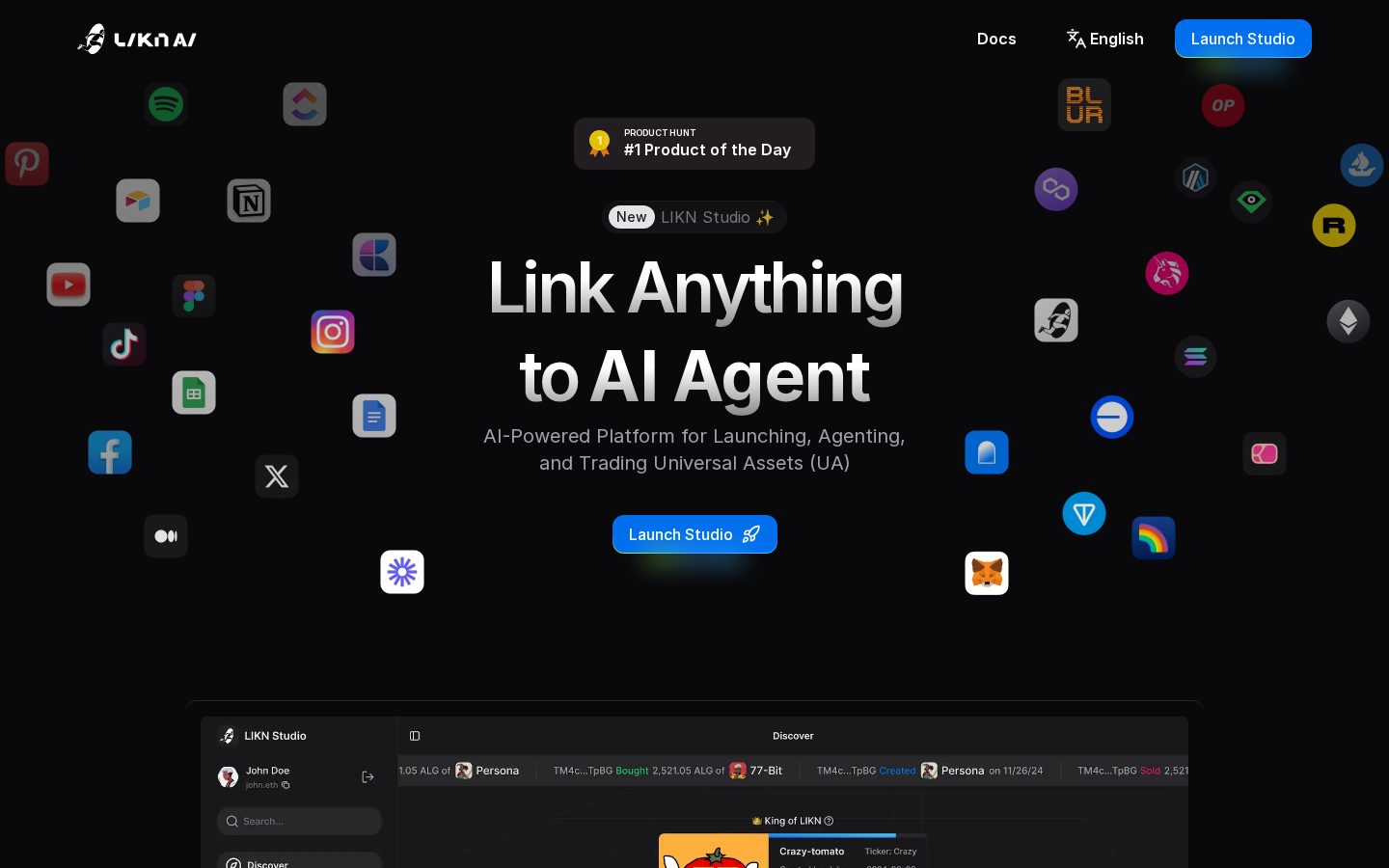Copy john.eth address via copy icon
Viewport: 1389px width, 868px height.
286,785
